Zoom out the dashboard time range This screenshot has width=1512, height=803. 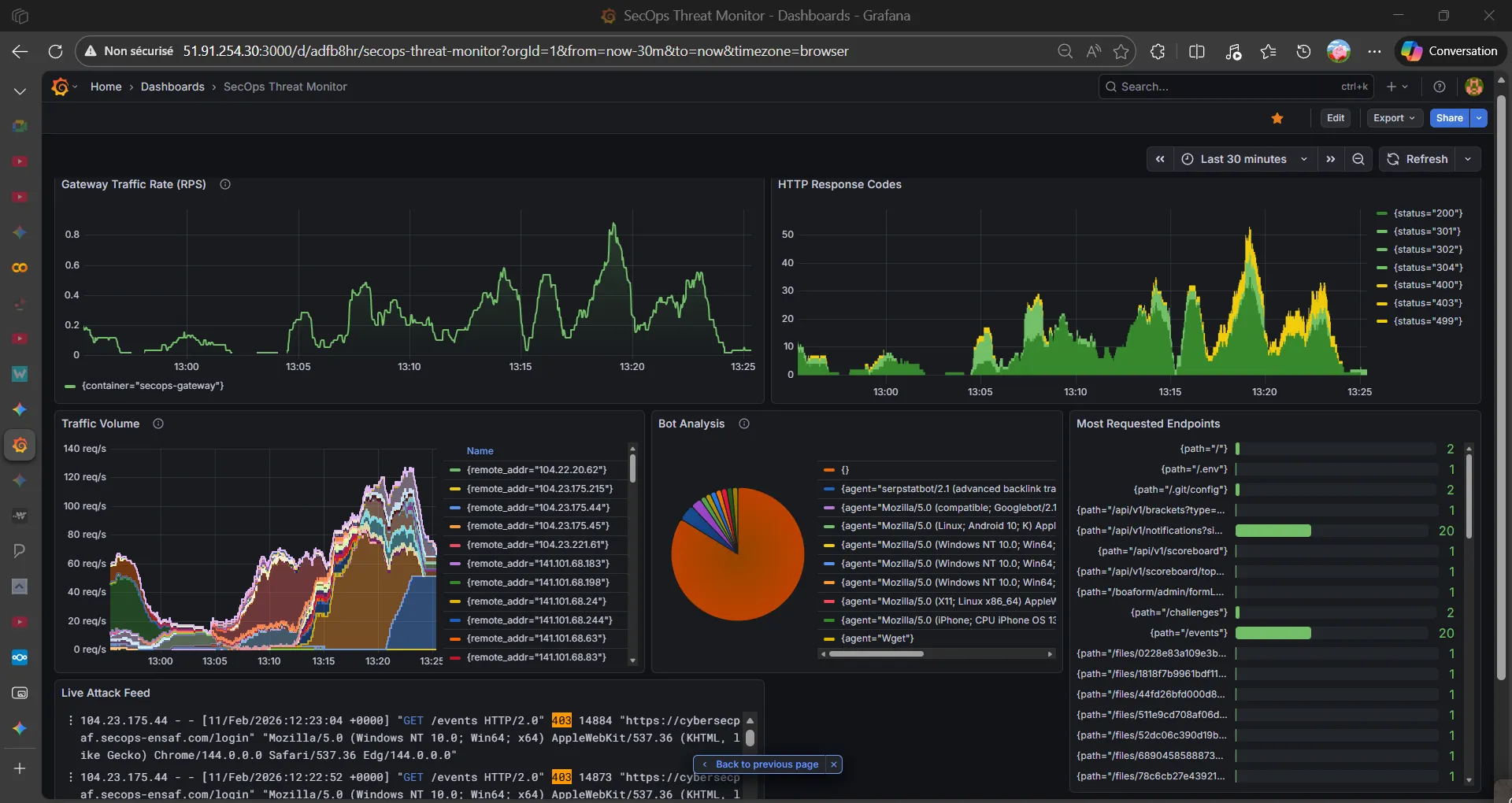pyautogui.click(x=1358, y=159)
